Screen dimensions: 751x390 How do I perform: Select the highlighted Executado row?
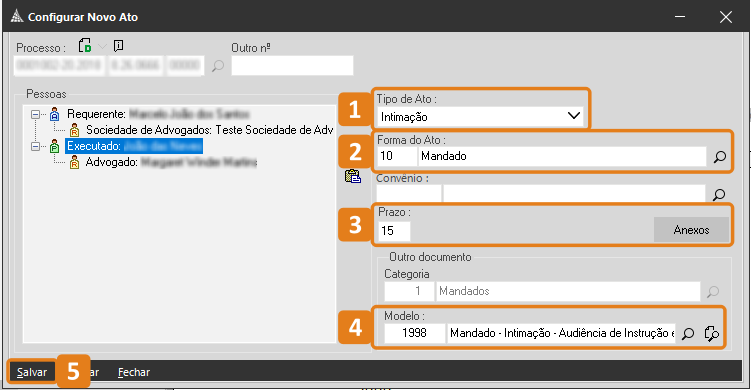click(x=134, y=146)
